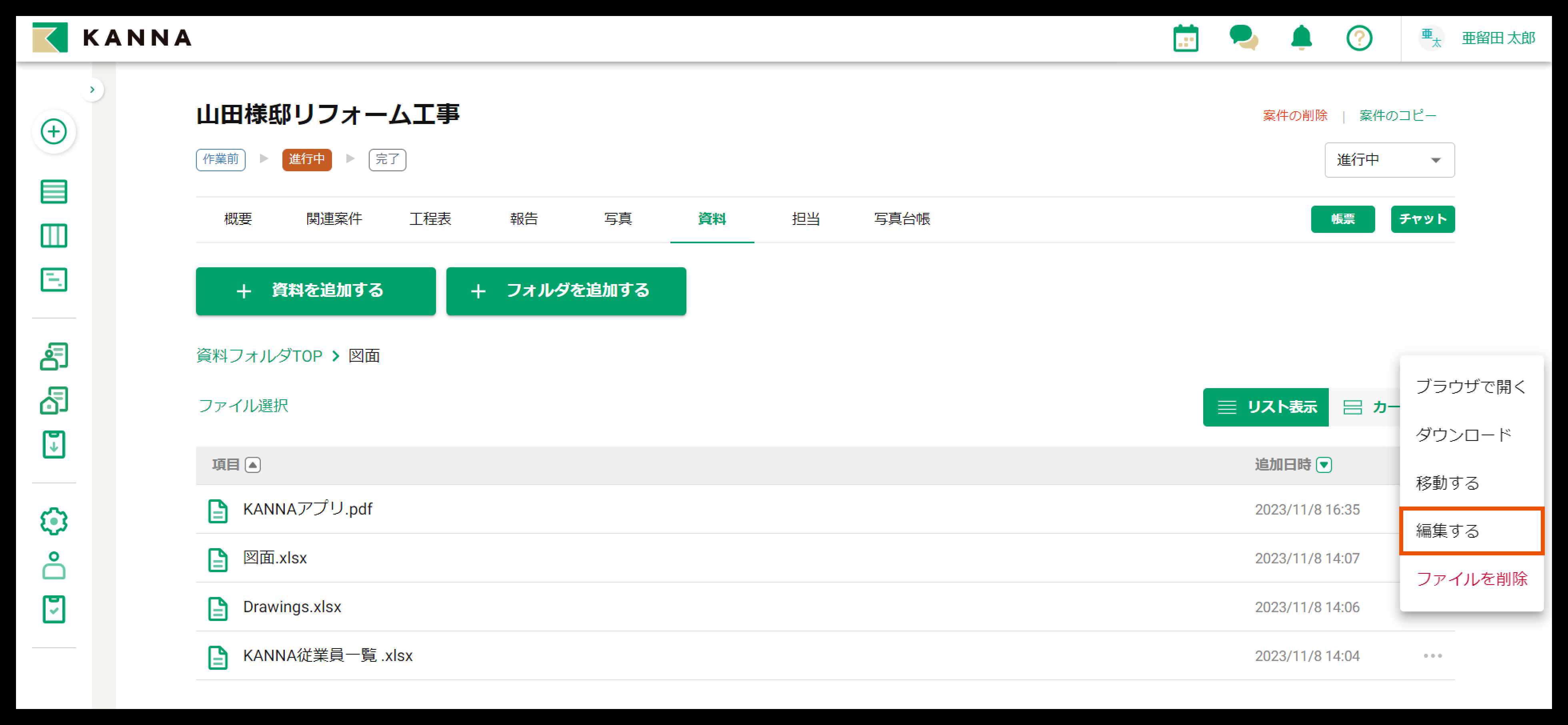Viewport: 1568px width, 725px height.
Task: Click file icon for KANNA従業員一覧 .xlsx
Action: (218, 657)
